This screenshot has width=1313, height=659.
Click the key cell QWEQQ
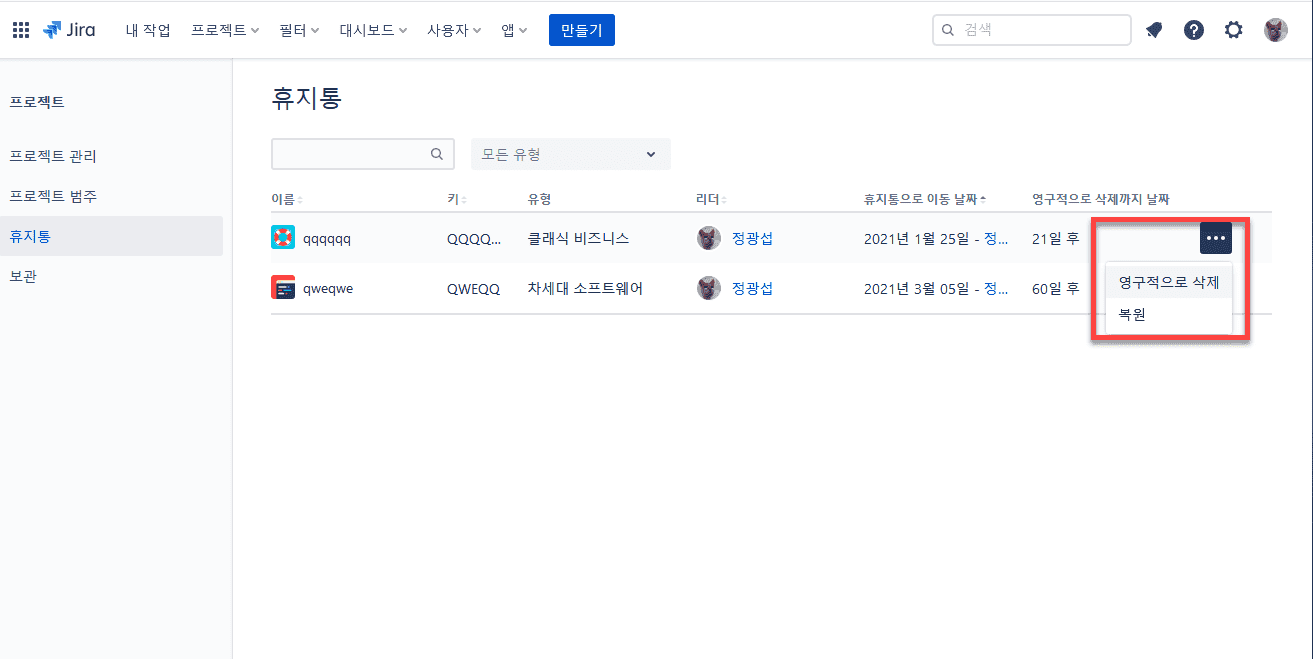click(x=473, y=289)
